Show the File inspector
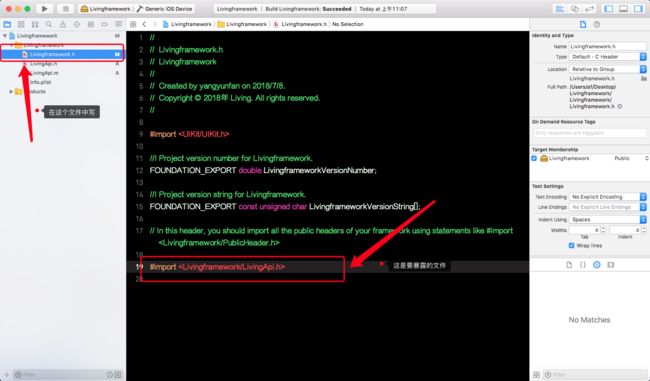 click(583, 24)
